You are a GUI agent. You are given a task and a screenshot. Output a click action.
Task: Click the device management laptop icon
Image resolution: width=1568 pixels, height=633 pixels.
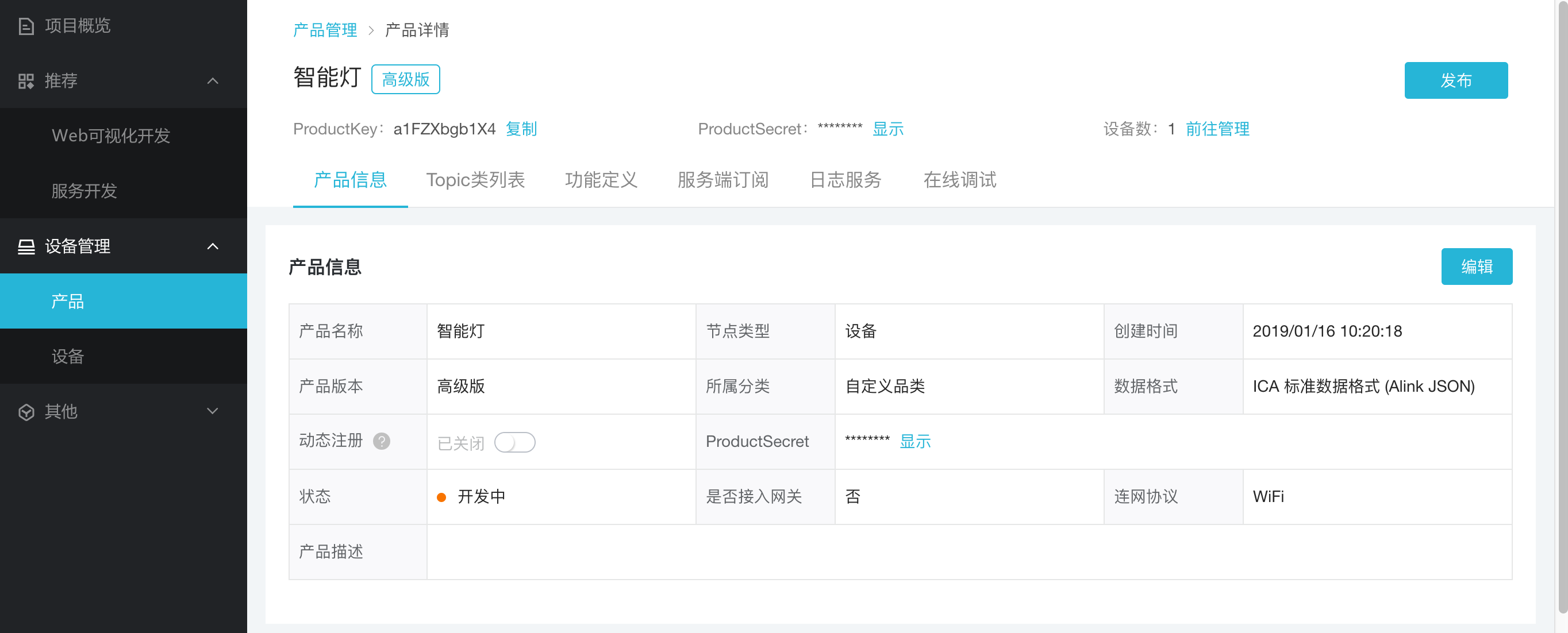26,246
